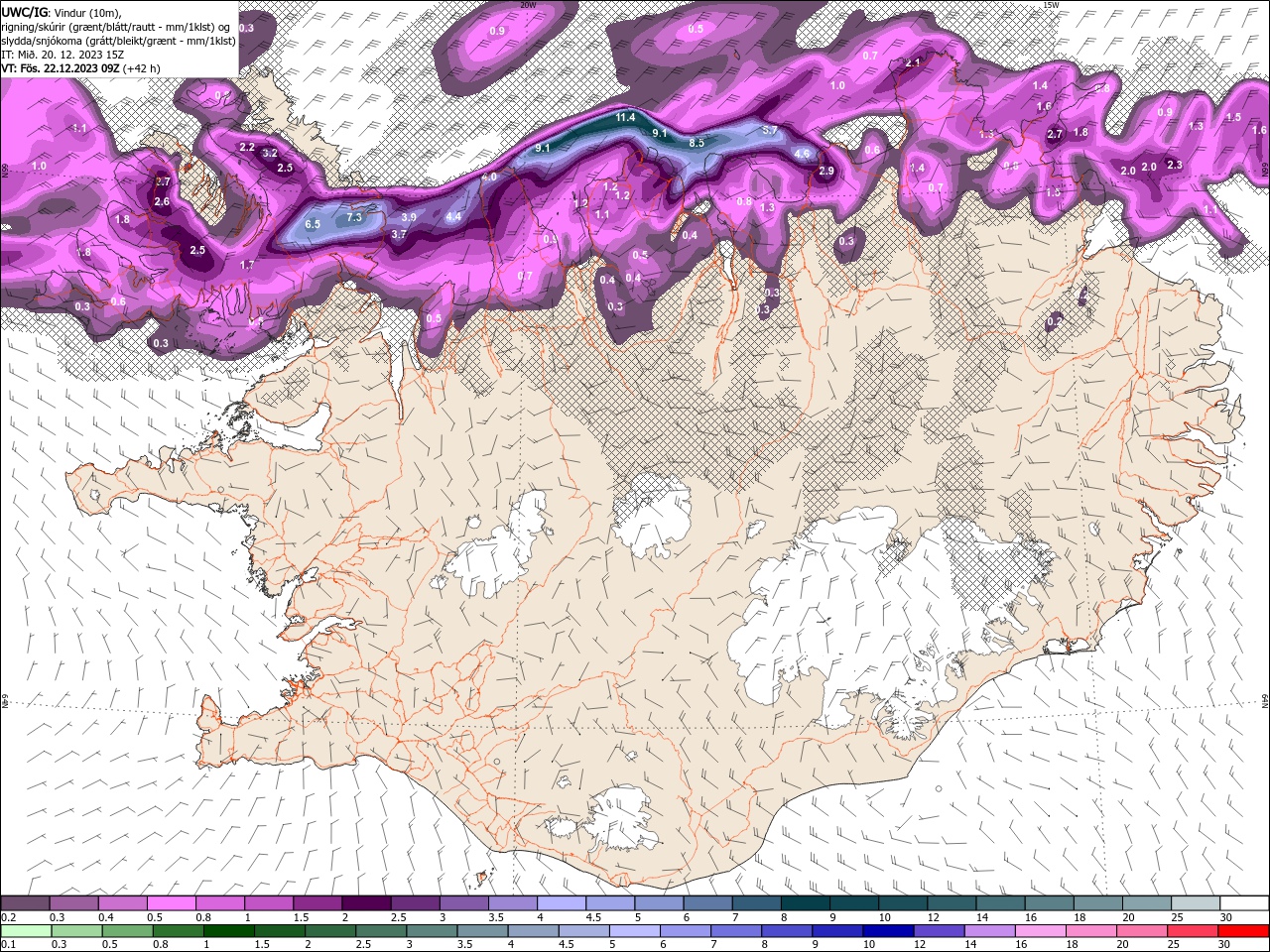The image size is (1270, 952).
Task: Click the 2.2 precipitation value on the map
Action: [x=247, y=147]
